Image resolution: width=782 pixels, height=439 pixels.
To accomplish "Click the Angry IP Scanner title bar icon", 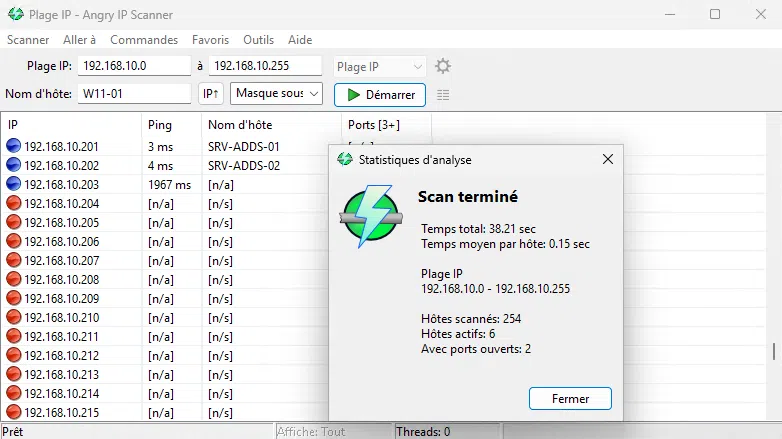I will click(15, 14).
